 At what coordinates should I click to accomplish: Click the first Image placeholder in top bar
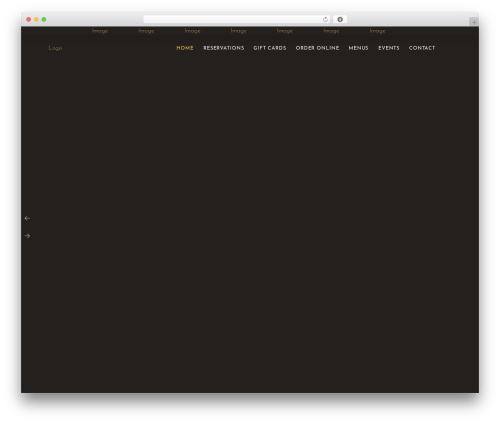pos(100,31)
